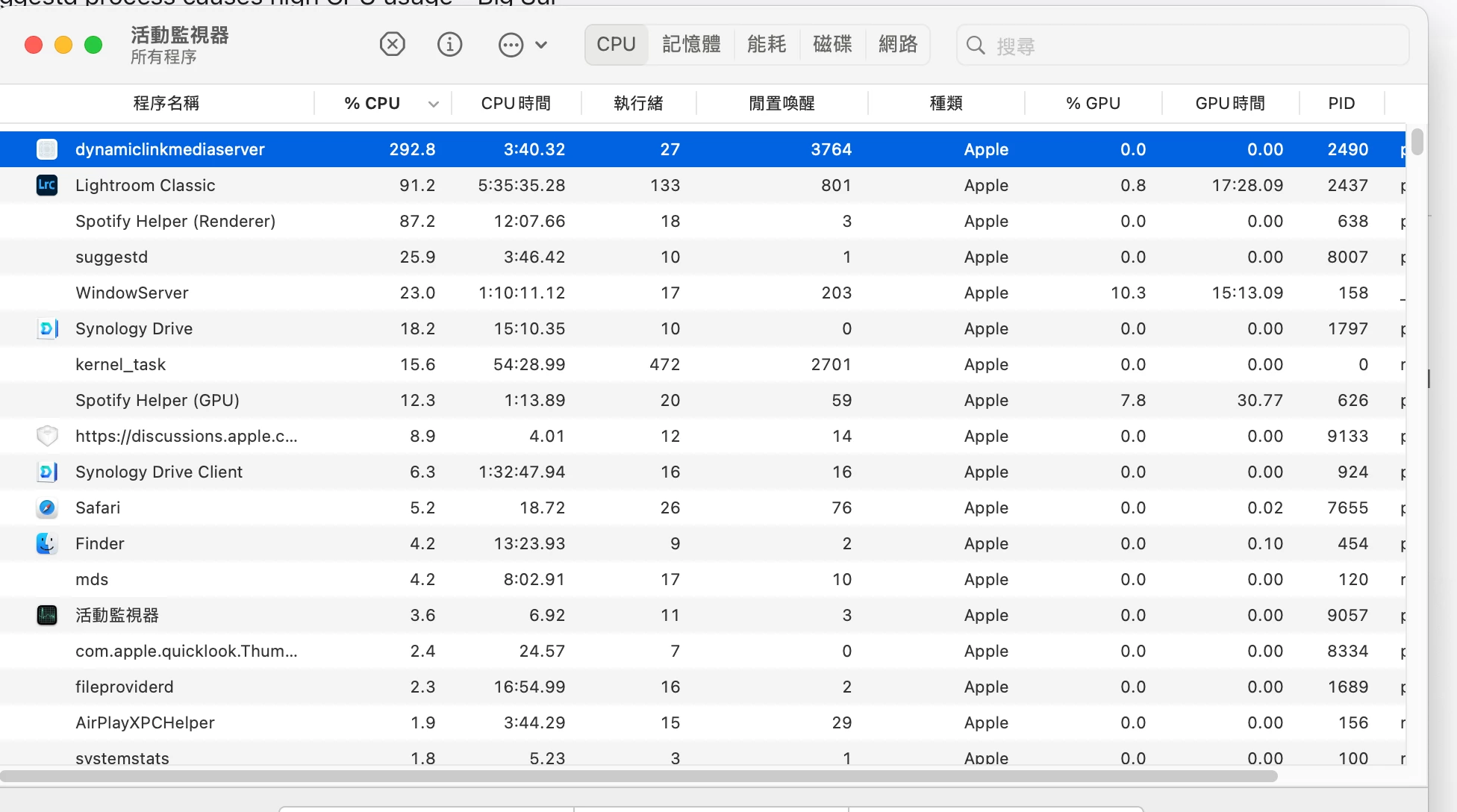
Task: Open the more options ellipsis dropdown
Action: coord(522,45)
